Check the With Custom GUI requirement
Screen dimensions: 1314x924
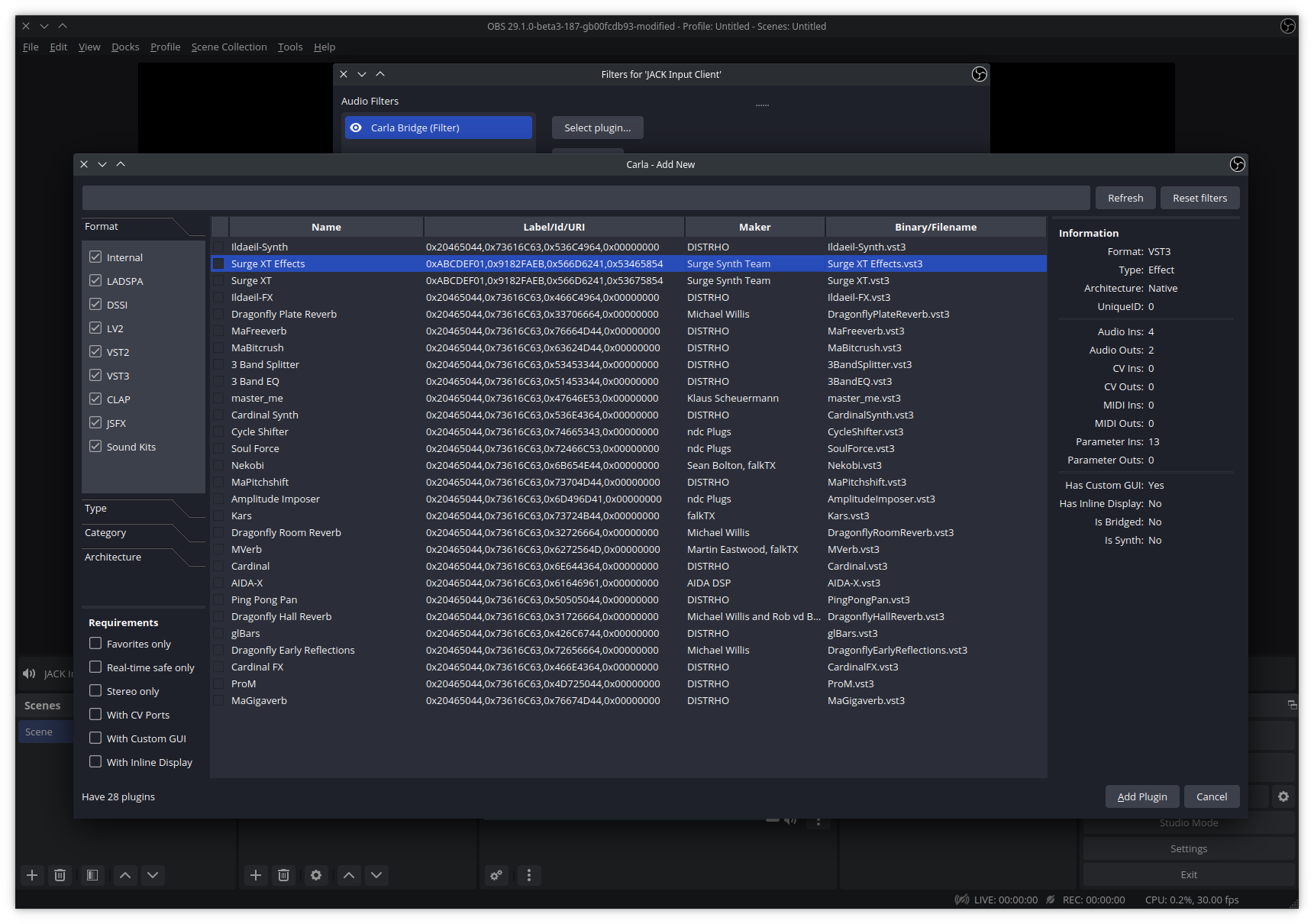pos(95,738)
